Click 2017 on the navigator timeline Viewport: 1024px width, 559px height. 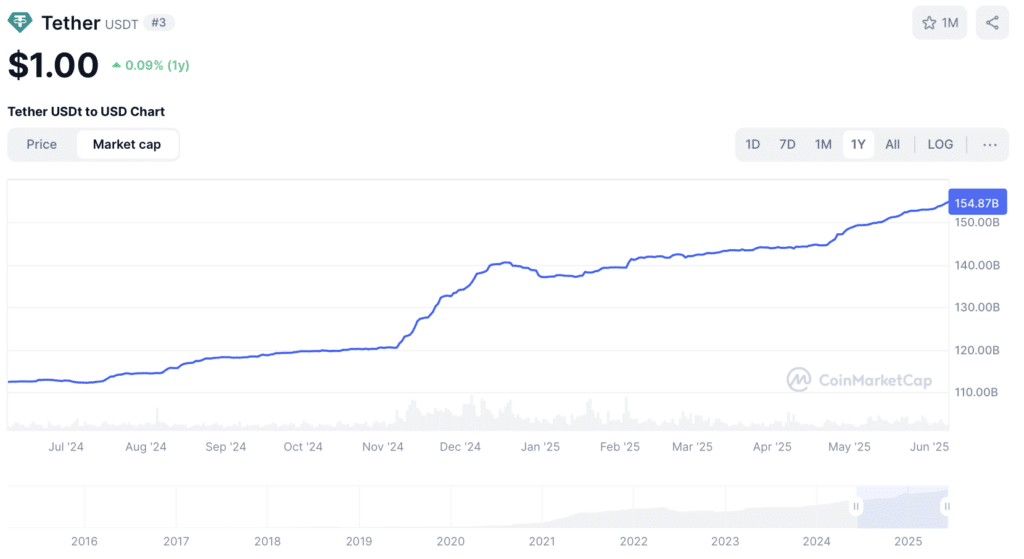(176, 541)
